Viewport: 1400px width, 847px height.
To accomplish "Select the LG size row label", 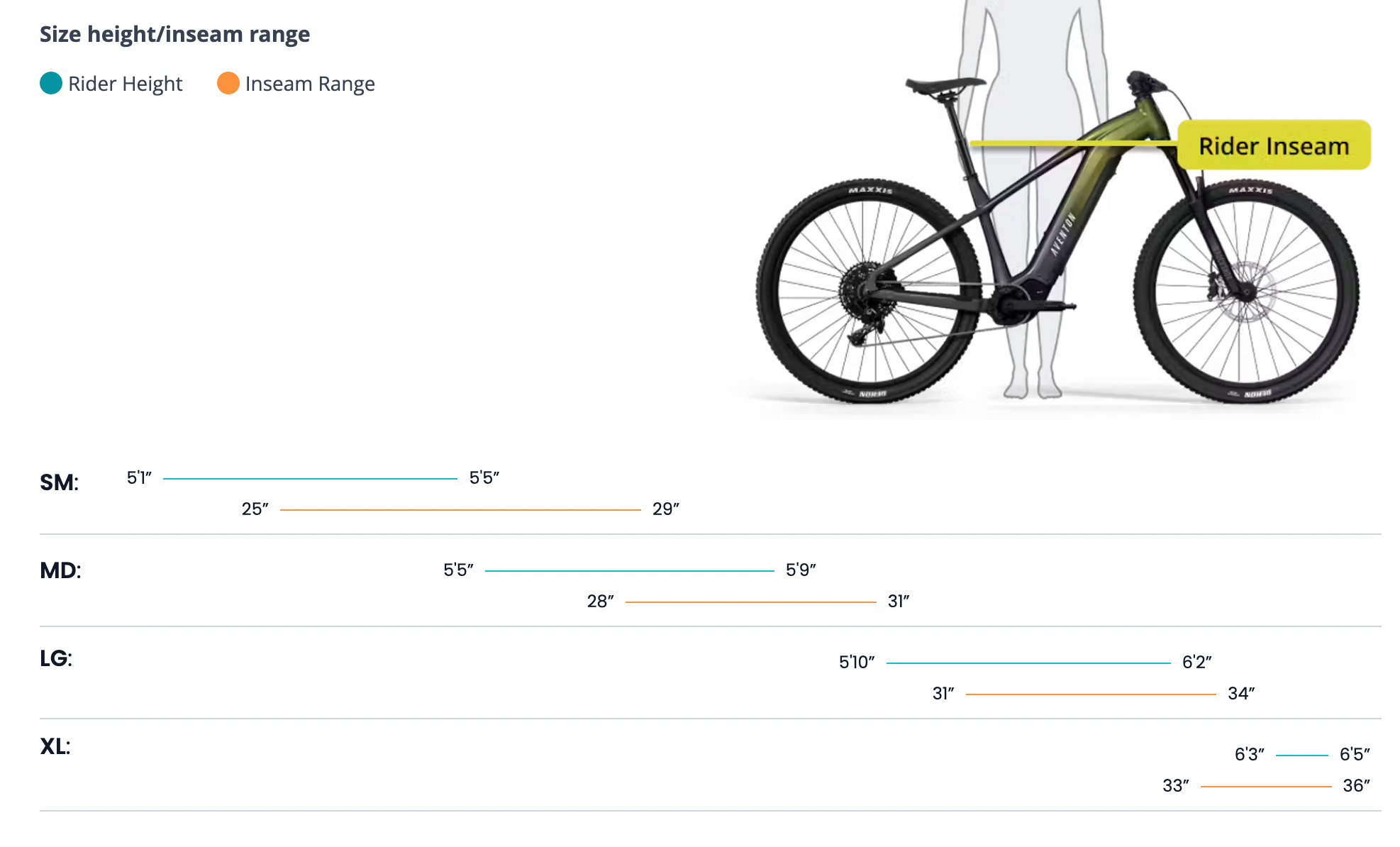I will [56, 658].
